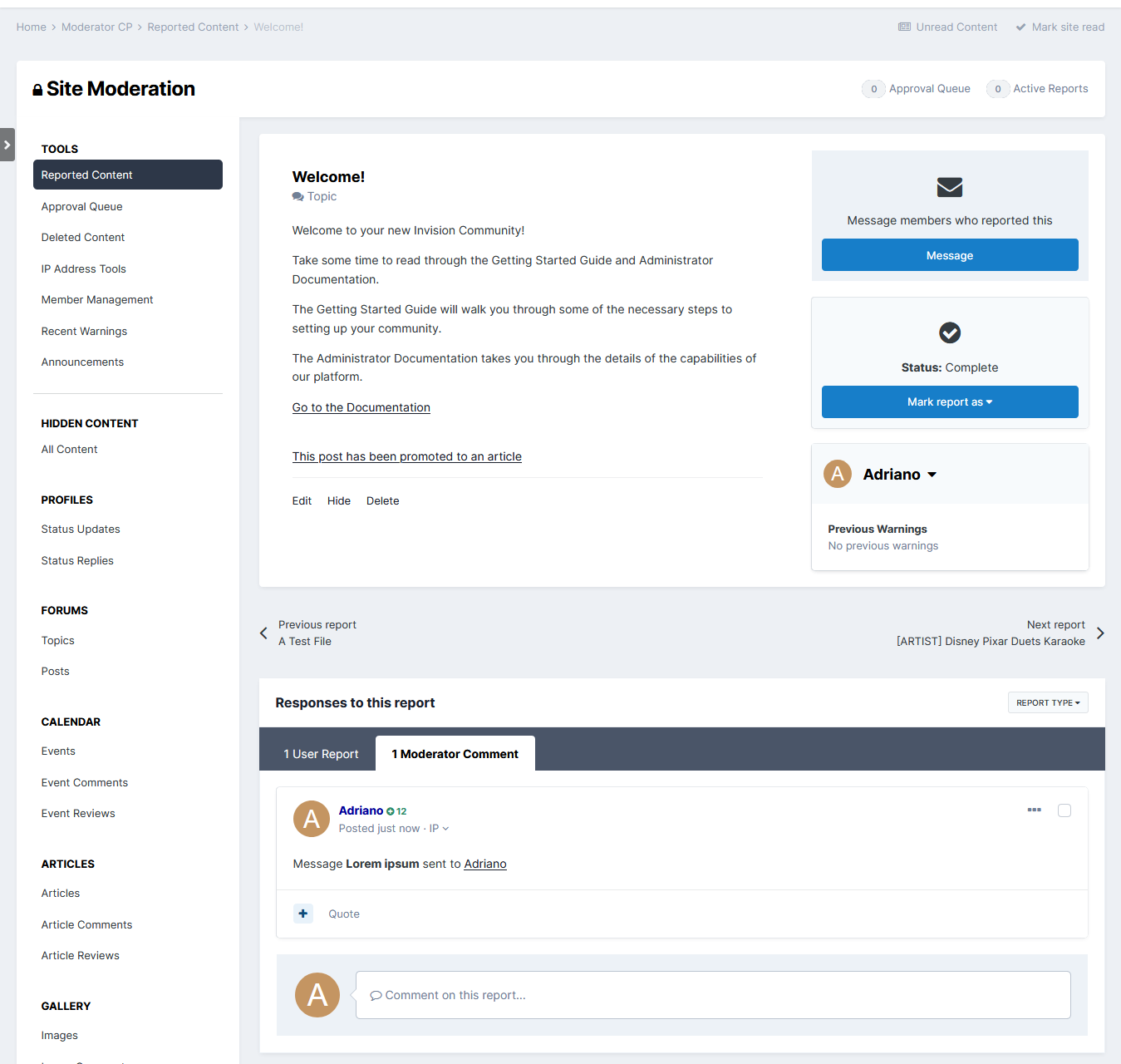The height and width of the screenshot is (1064, 1121).
Task: Expand the Adriano member menu caret
Action: 932,475
